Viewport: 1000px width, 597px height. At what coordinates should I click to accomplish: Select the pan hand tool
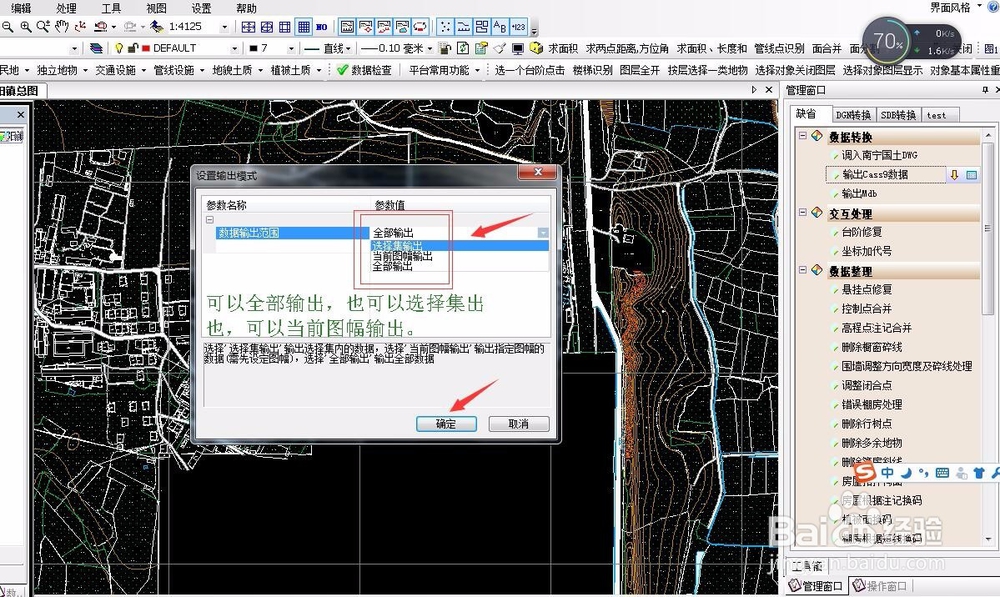point(61,27)
